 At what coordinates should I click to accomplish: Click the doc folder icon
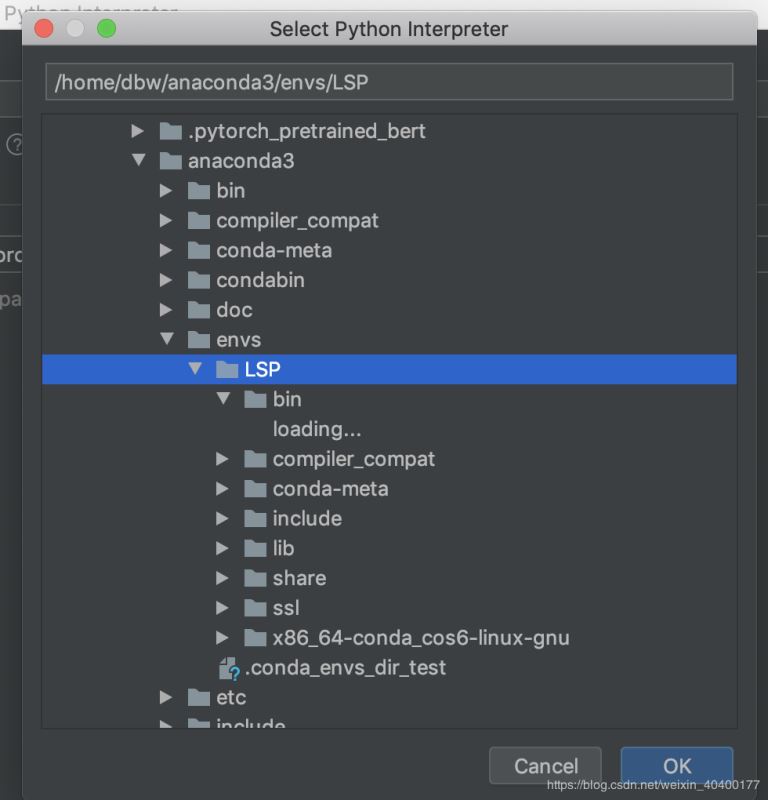(199, 310)
